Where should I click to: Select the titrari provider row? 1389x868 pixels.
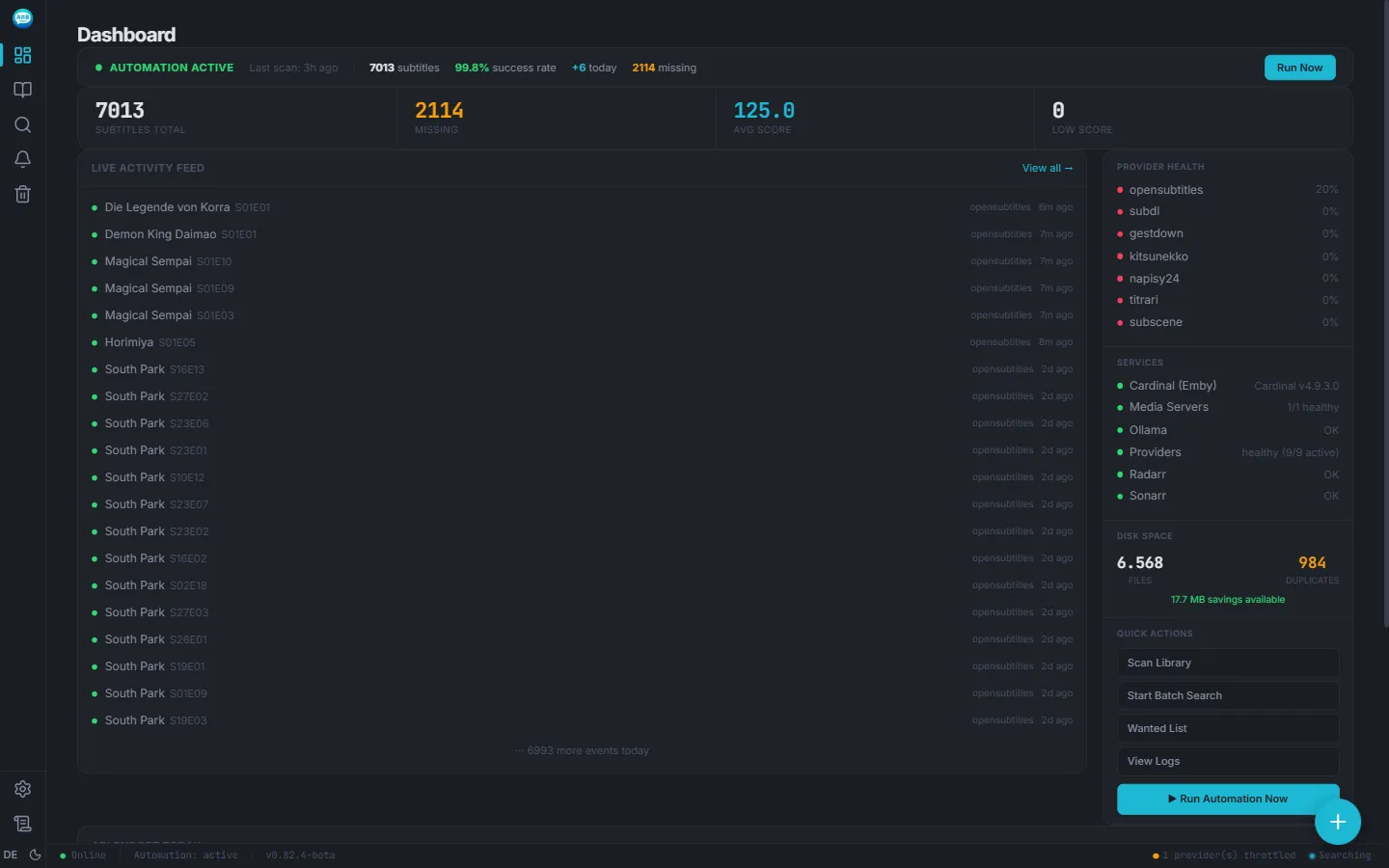1228,300
